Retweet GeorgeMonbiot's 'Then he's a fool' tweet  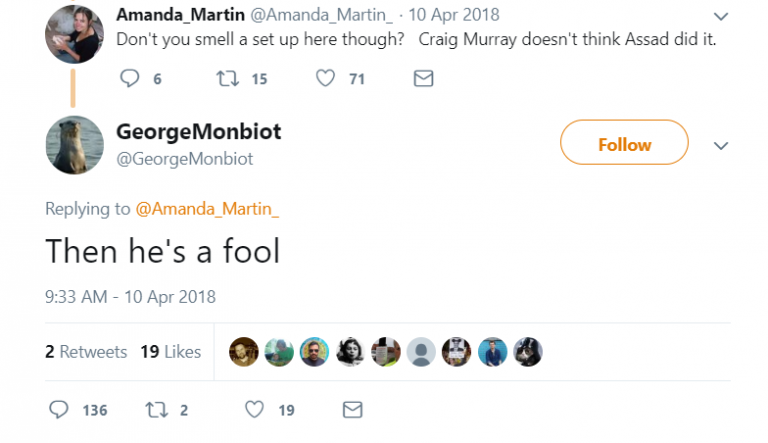pyautogui.click(x=158, y=409)
